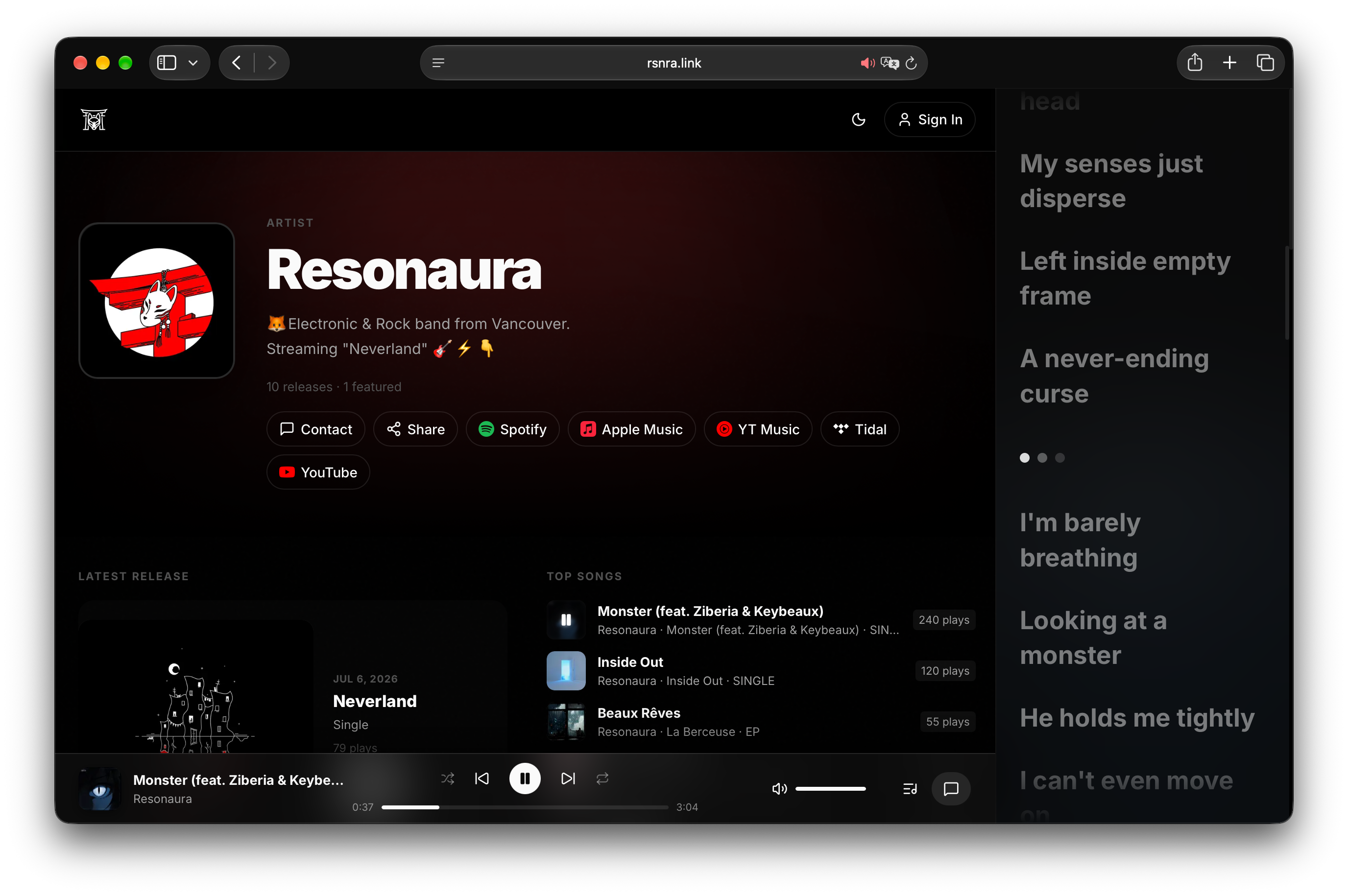Open the Neverland latest release title

(x=375, y=701)
